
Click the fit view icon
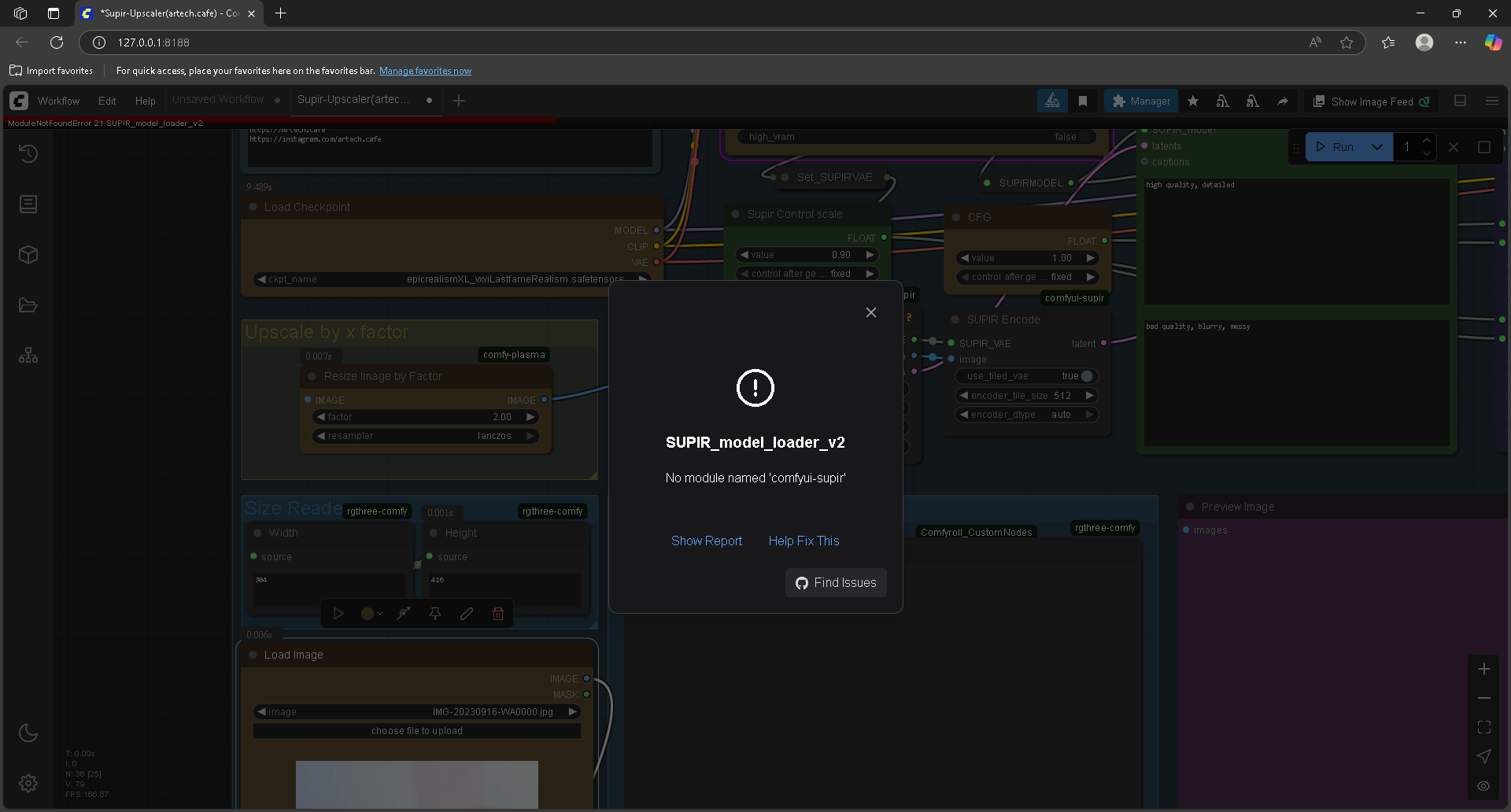[x=1483, y=727]
